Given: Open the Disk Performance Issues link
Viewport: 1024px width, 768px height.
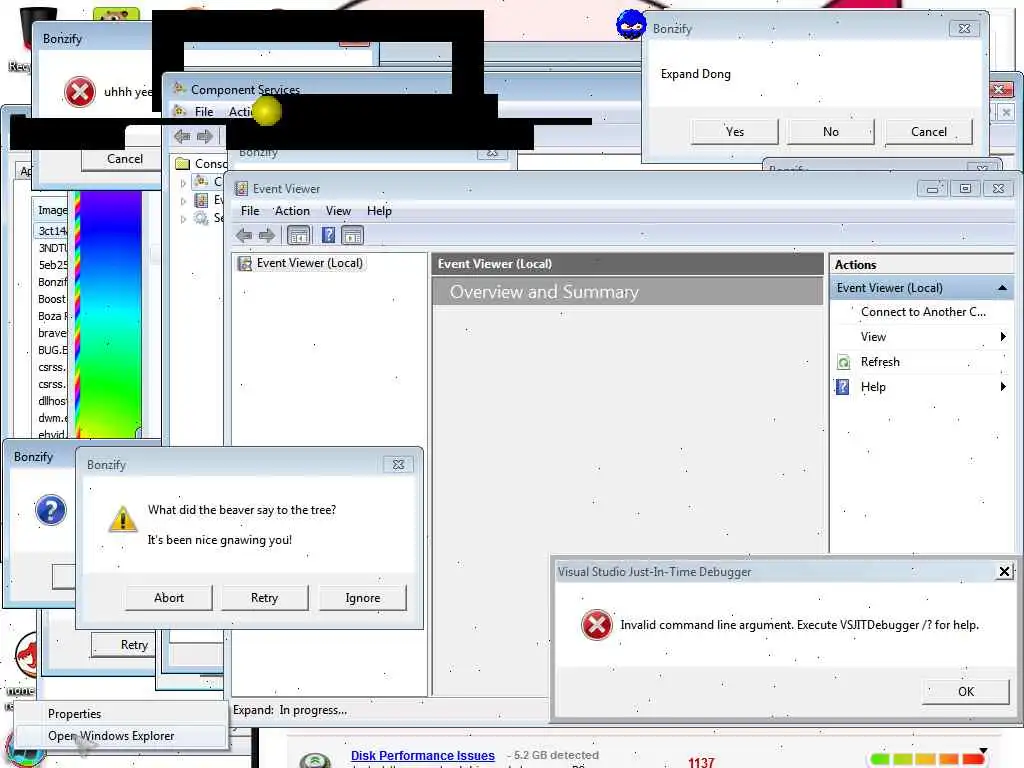Looking at the screenshot, I should pyautogui.click(x=423, y=756).
